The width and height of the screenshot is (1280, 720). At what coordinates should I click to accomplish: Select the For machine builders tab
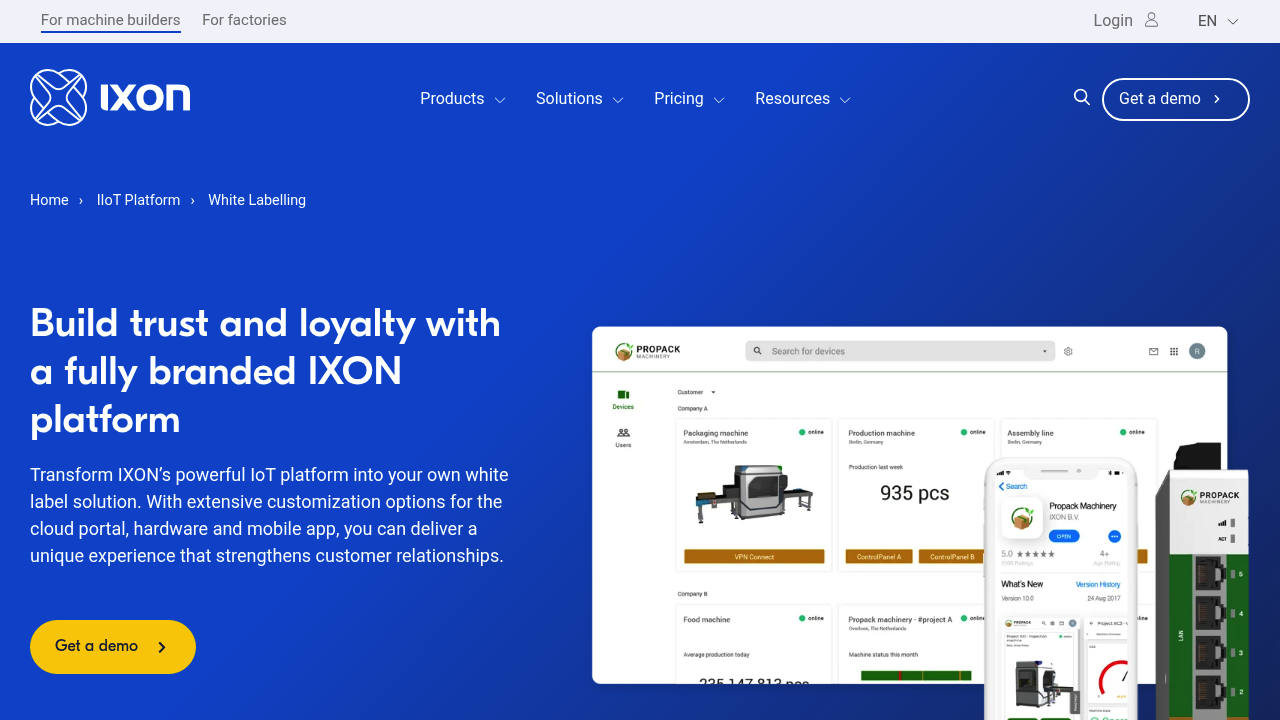(x=110, y=20)
